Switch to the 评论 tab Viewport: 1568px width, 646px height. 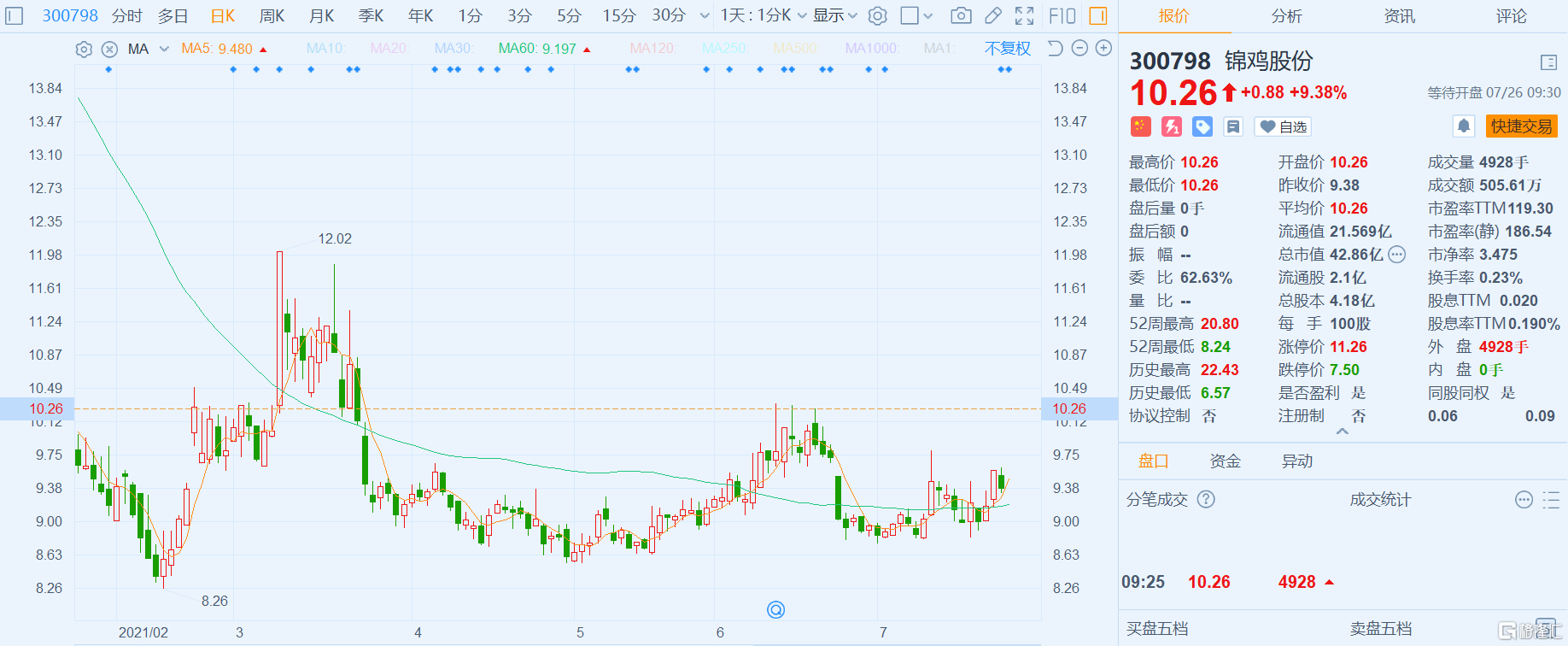tap(1511, 16)
